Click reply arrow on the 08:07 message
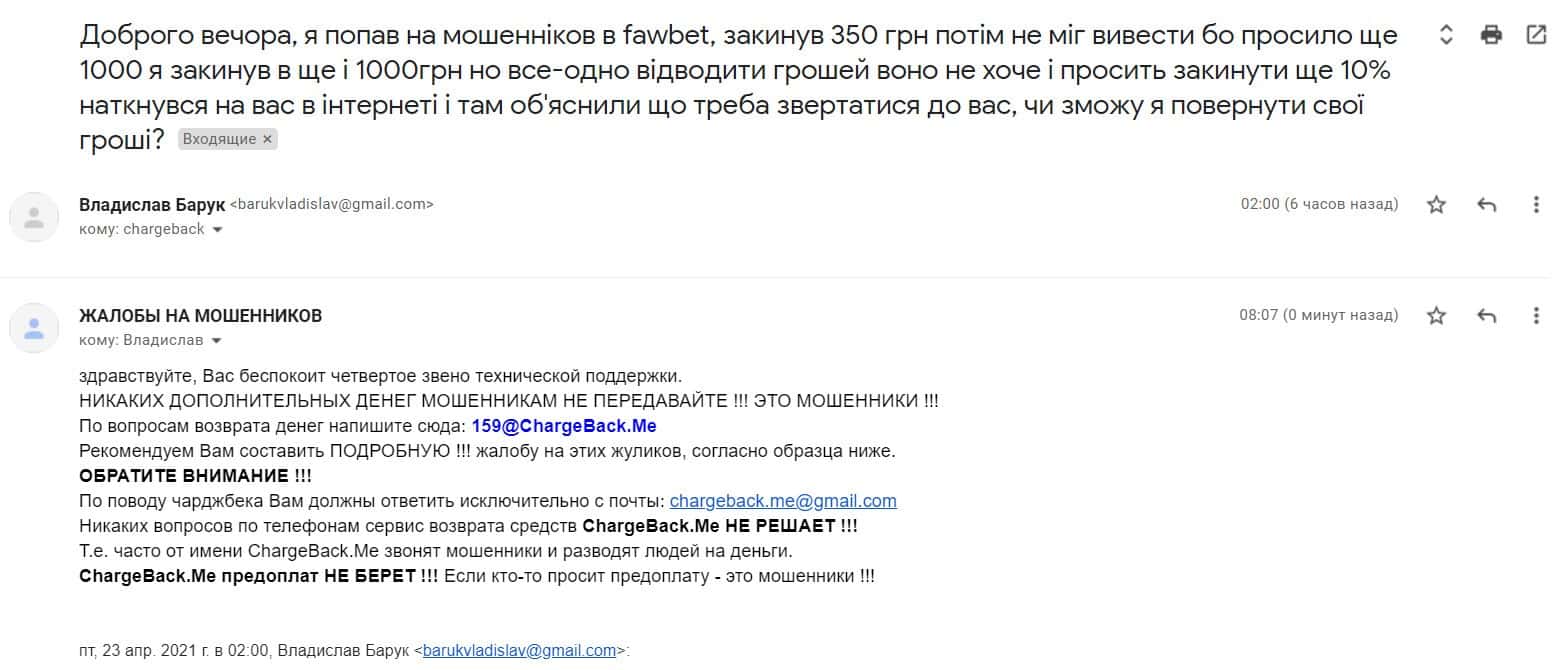 (x=1486, y=316)
